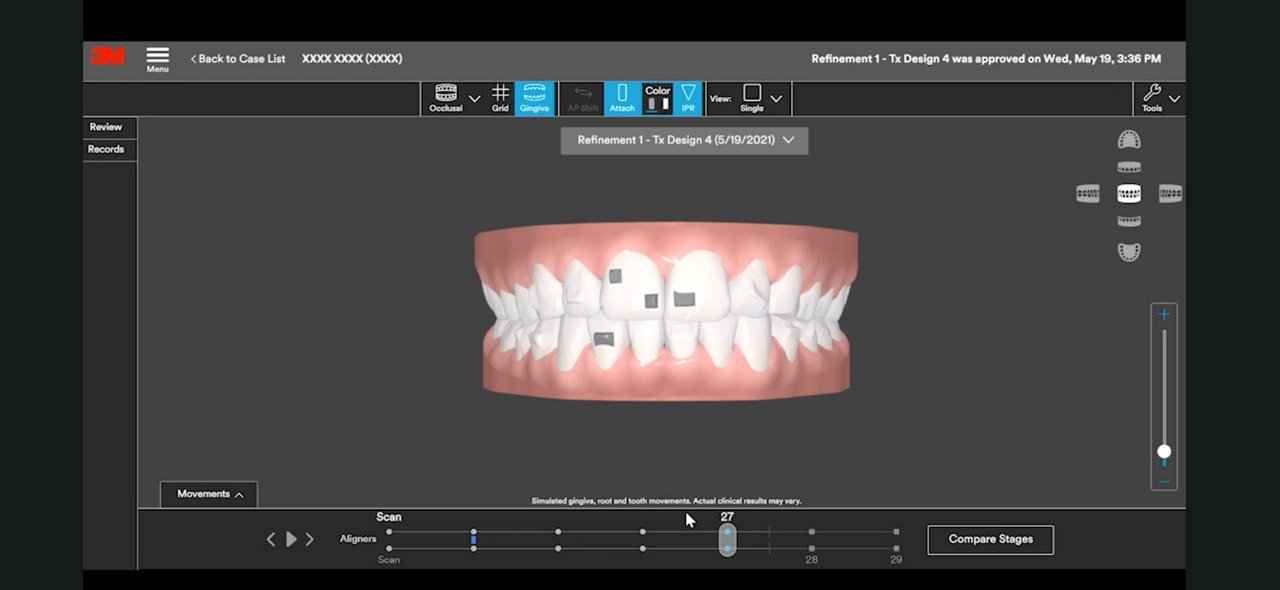Switch to the right side teeth view icon
The image size is (1280, 590).
pos(1170,194)
